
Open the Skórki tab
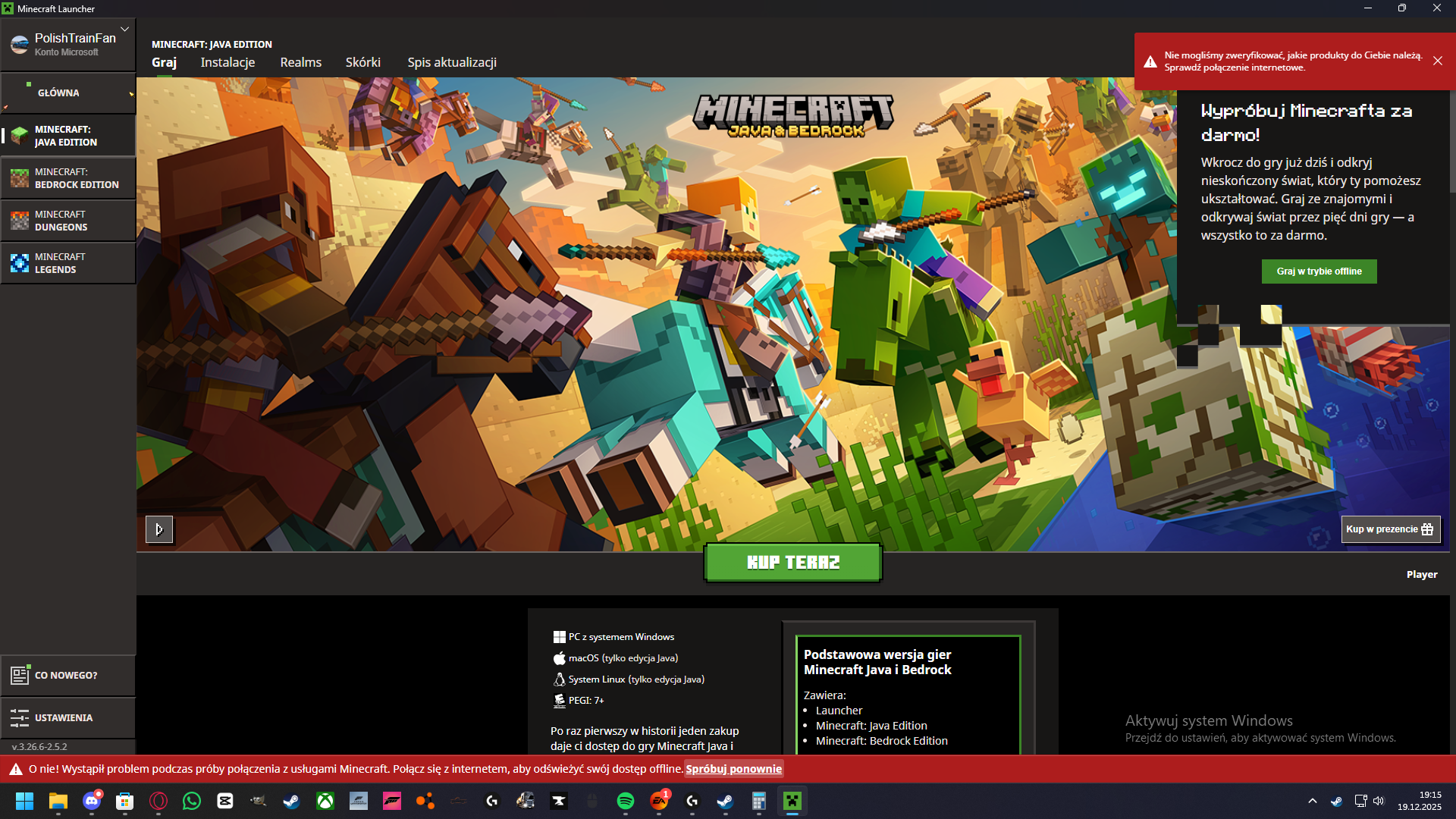click(362, 62)
